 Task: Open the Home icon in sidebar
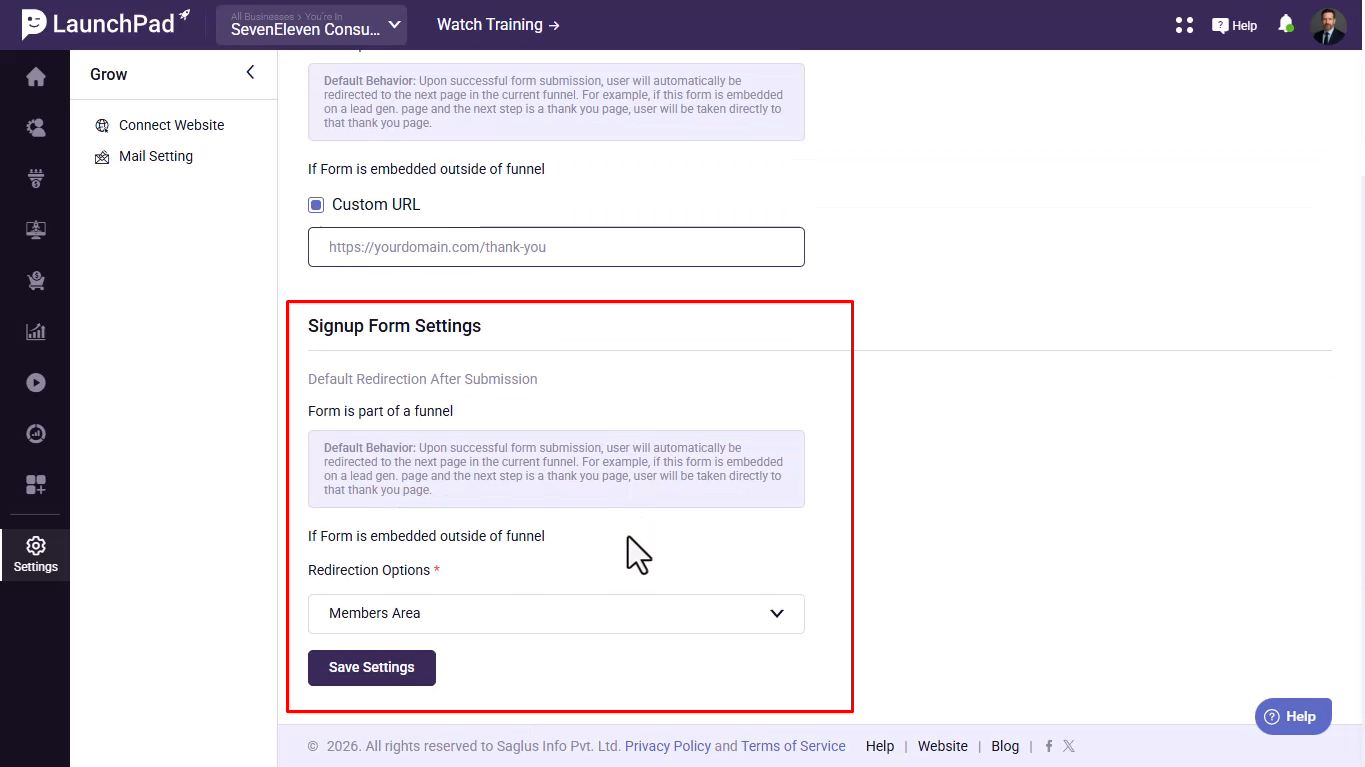click(36, 77)
